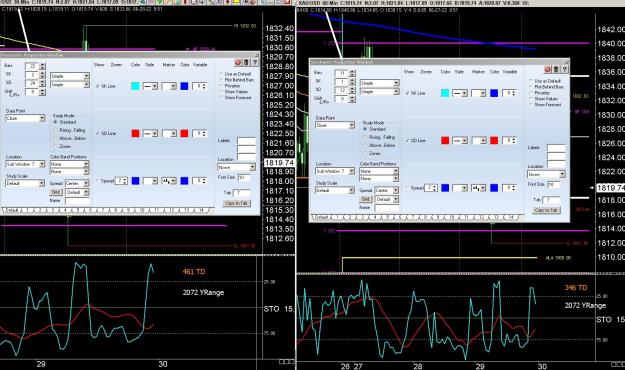Image resolution: width=625 pixels, height=370 pixels.
Task: Select tab 4 in 30-Min properties window
Action: [x=64, y=210]
